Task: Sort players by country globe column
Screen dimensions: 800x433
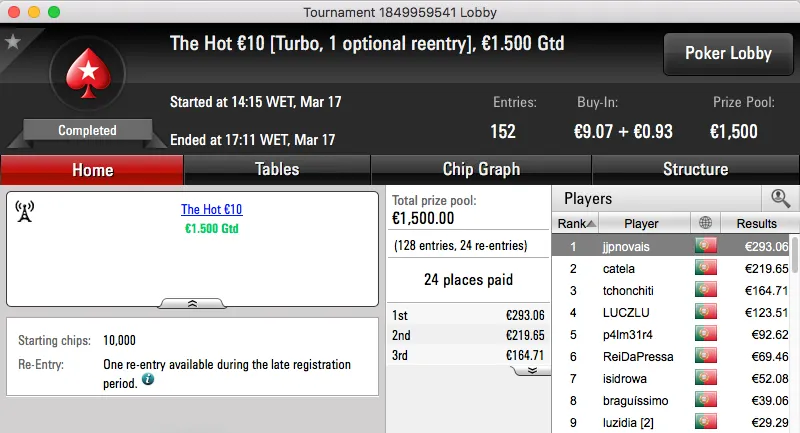Action: [x=707, y=223]
